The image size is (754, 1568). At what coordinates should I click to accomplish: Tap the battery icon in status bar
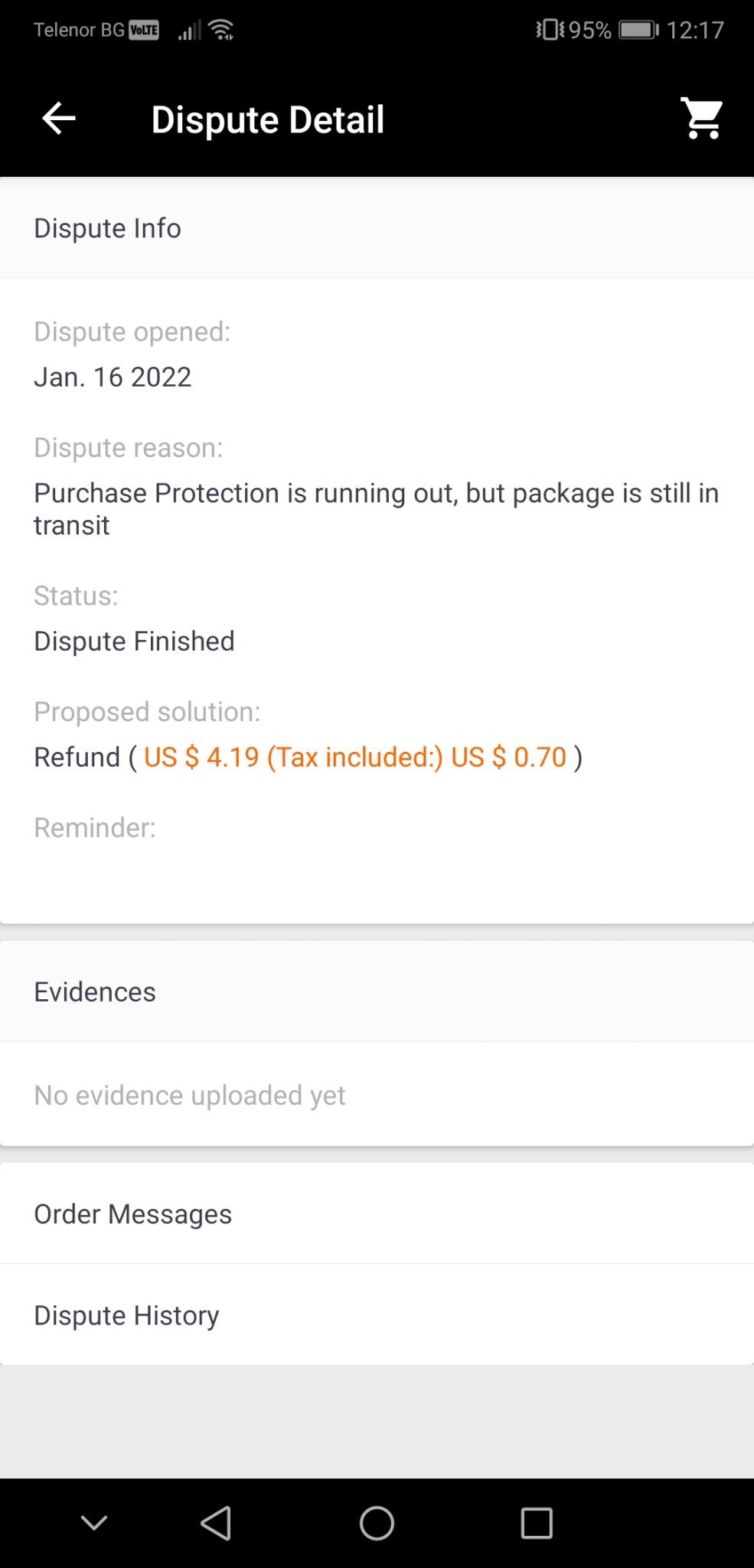[638, 30]
